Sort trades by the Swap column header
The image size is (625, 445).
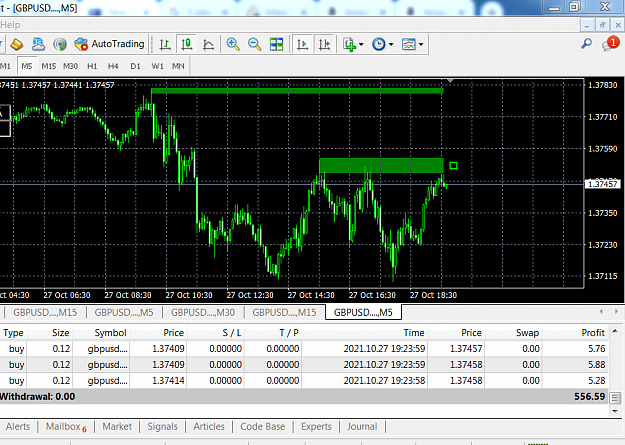514,333
